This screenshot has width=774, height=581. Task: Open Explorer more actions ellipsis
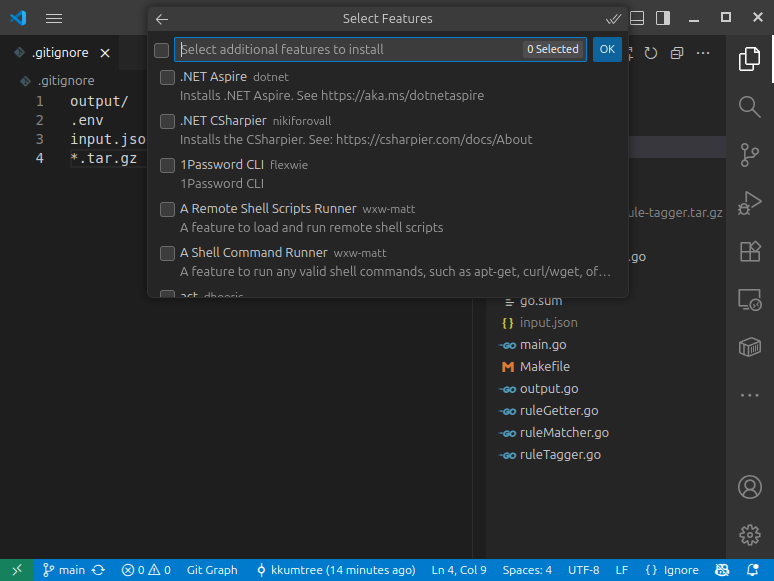click(703, 53)
